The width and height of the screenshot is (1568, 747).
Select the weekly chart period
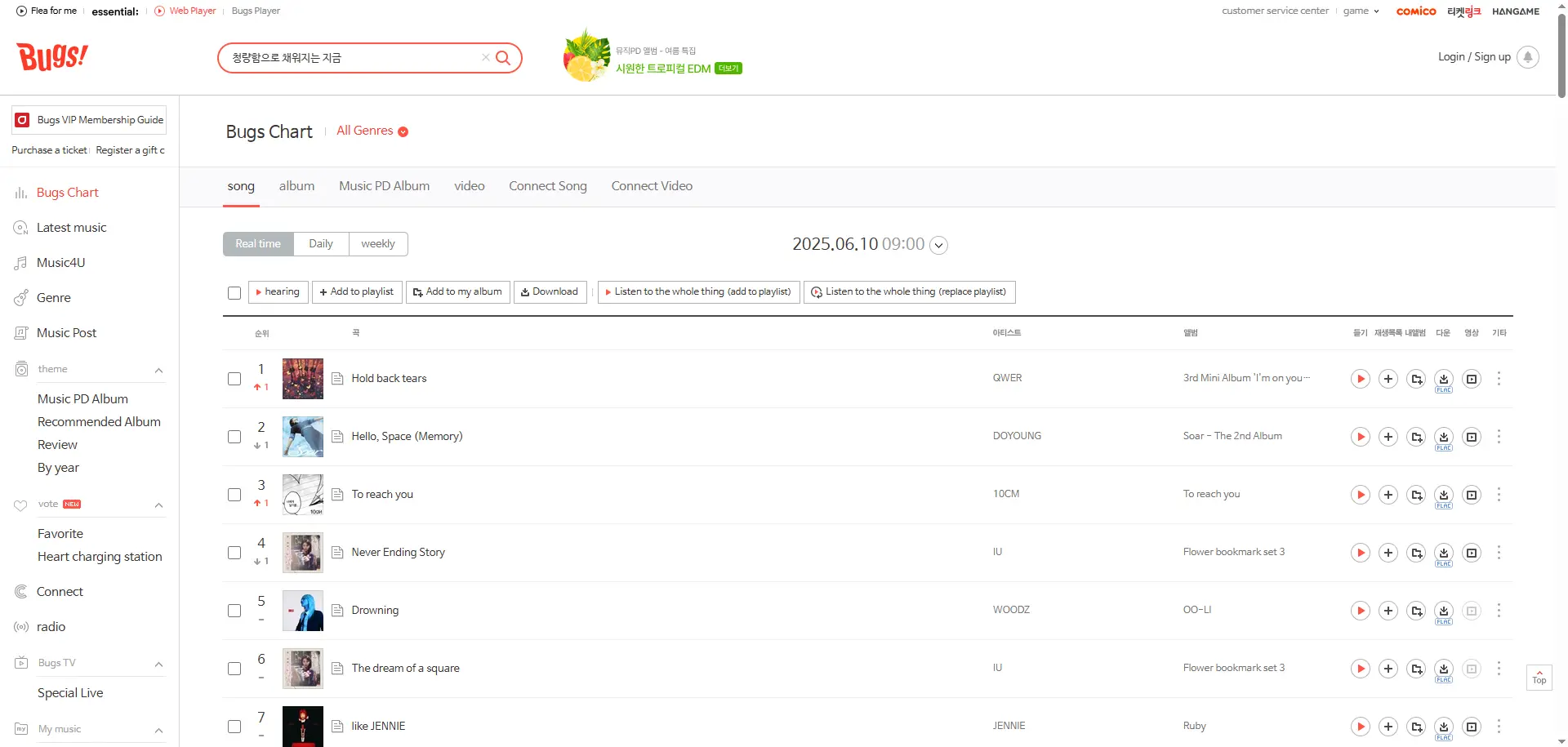coord(378,244)
